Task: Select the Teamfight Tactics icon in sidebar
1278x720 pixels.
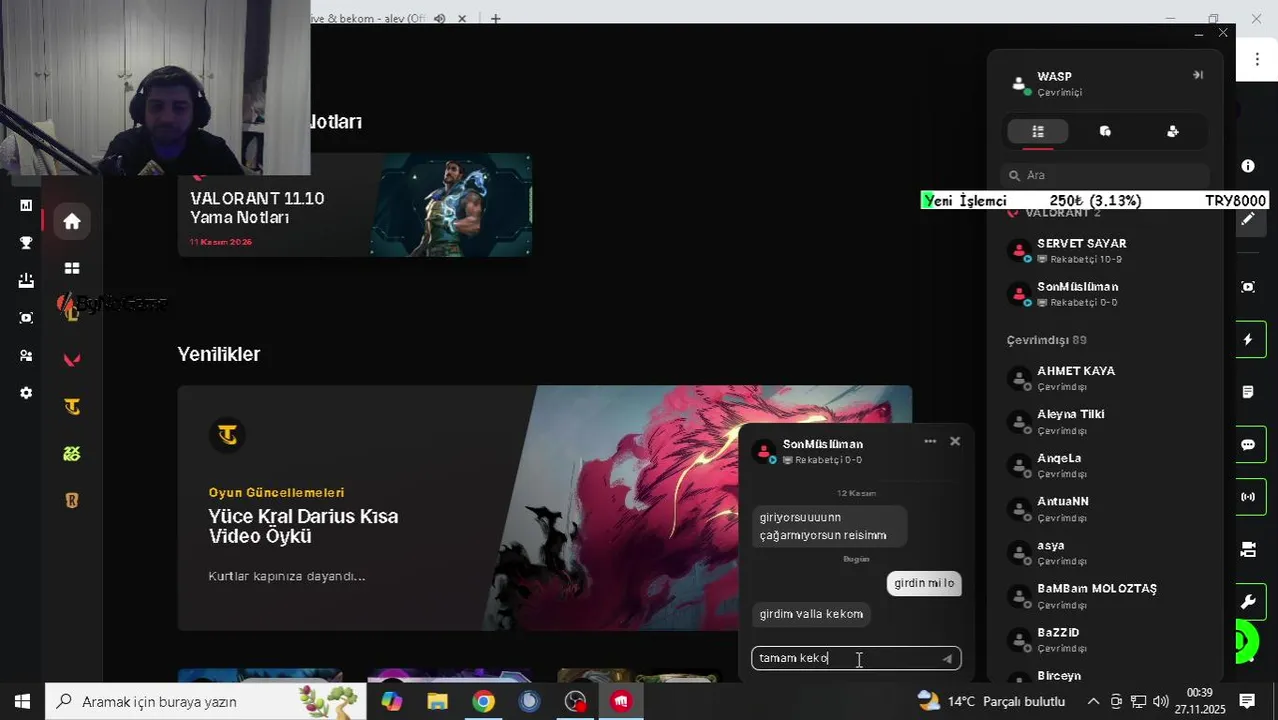Action: [x=72, y=406]
